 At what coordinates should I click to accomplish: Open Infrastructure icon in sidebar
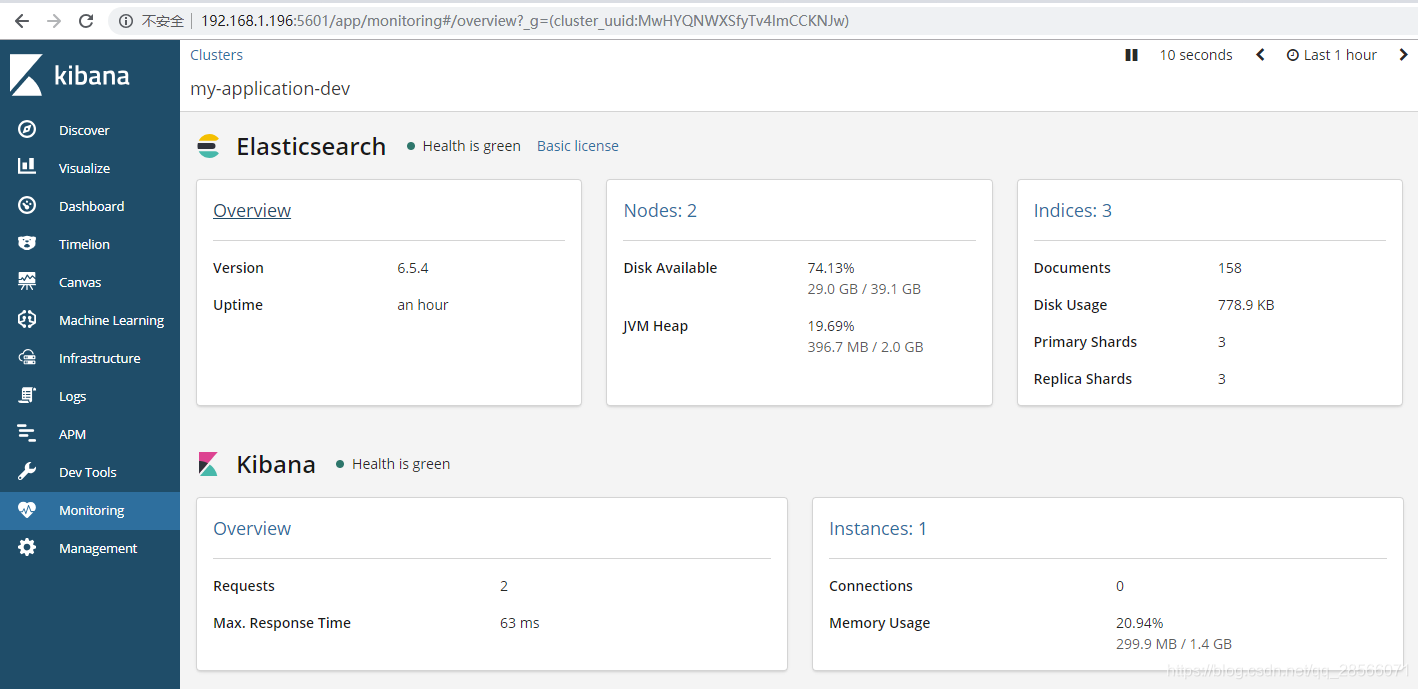[27, 358]
